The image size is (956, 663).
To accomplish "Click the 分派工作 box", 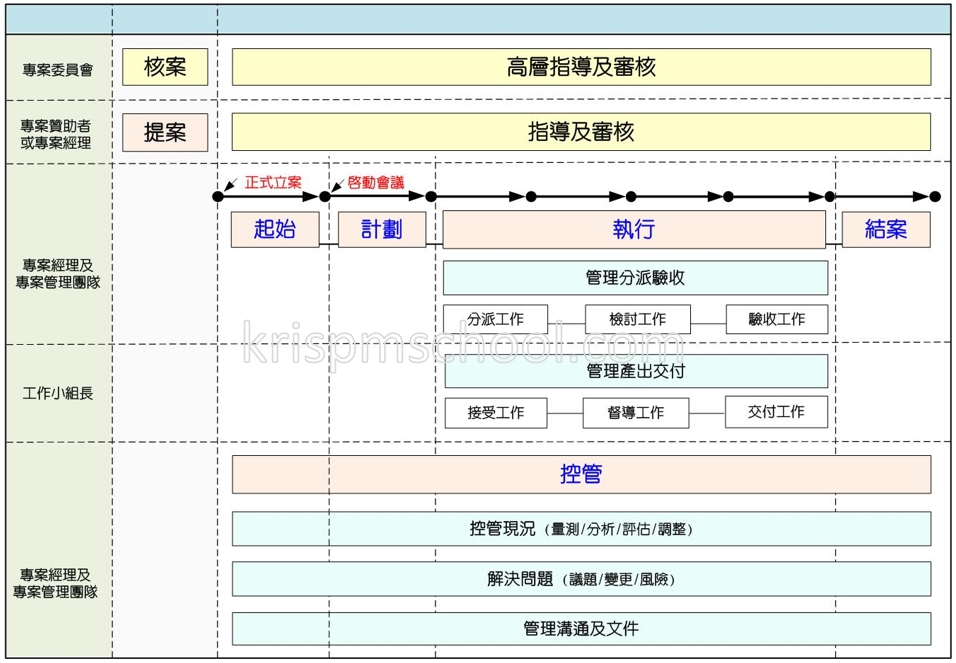I will click(495, 319).
